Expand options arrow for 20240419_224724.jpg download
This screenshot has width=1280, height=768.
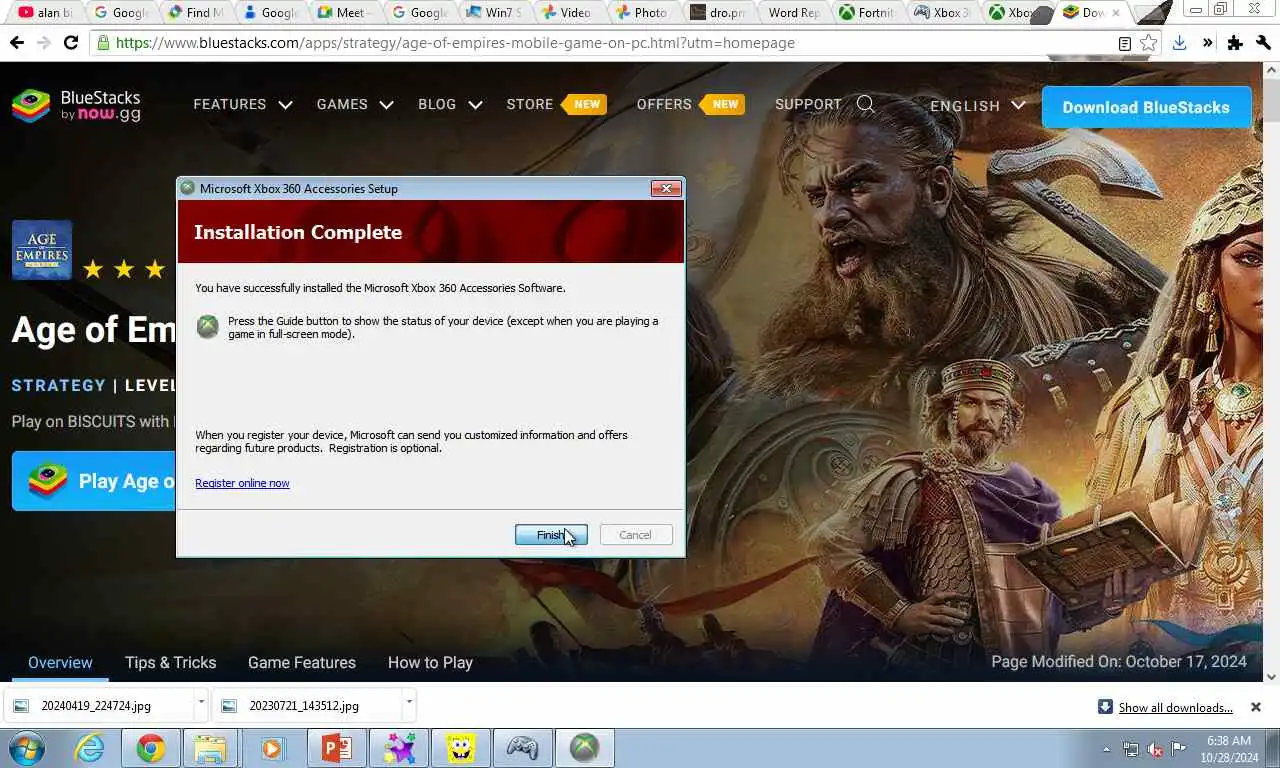coord(201,703)
